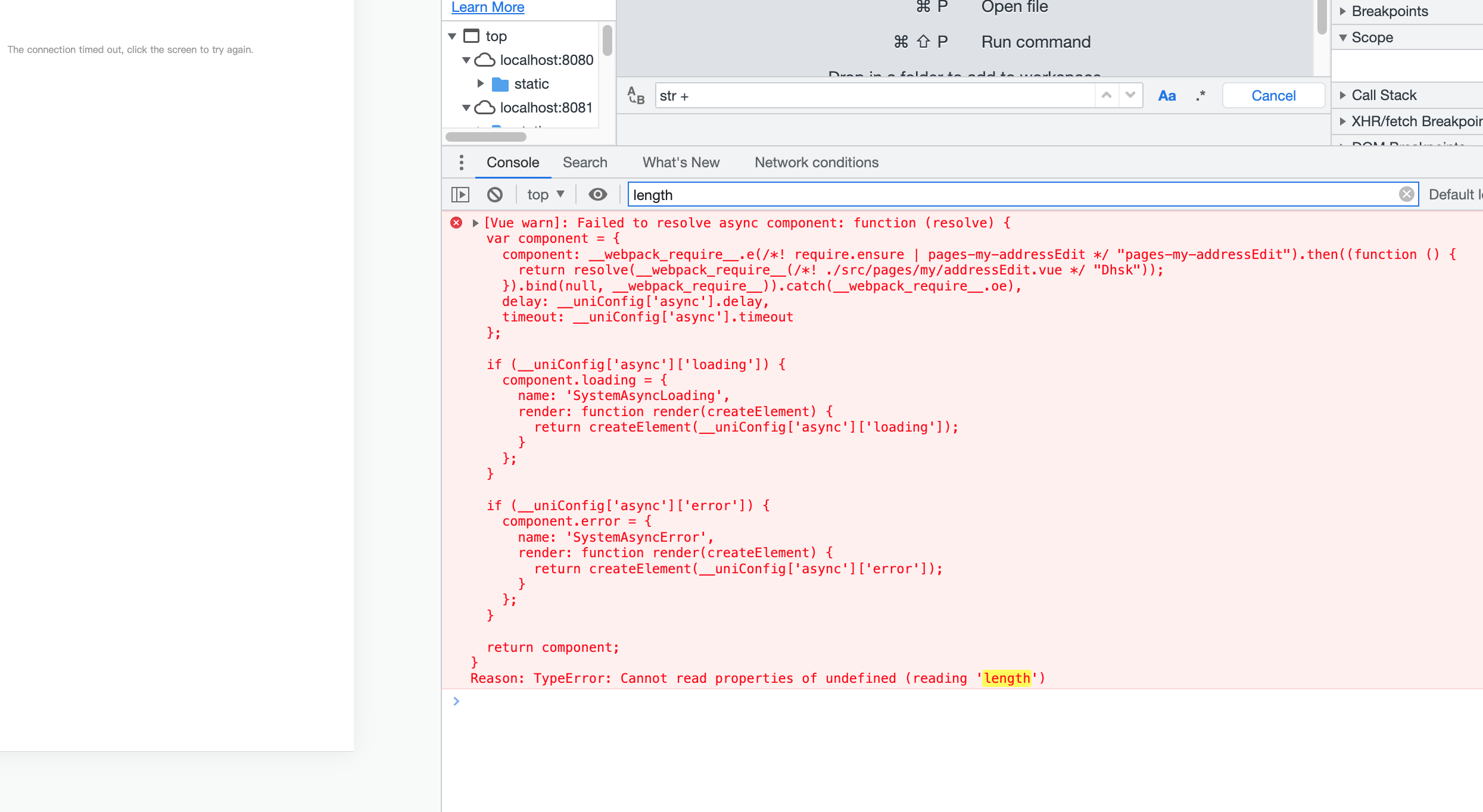The height and width of the screenshot is (812, 1483).
Task: Enable match case in the search bar
Action: tap(1167, 95)
